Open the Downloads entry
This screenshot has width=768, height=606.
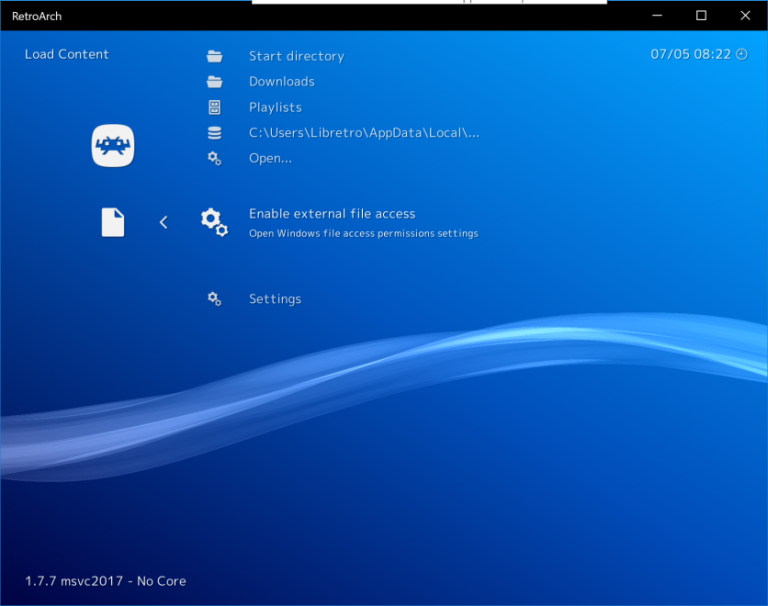[x=281, y=82]
